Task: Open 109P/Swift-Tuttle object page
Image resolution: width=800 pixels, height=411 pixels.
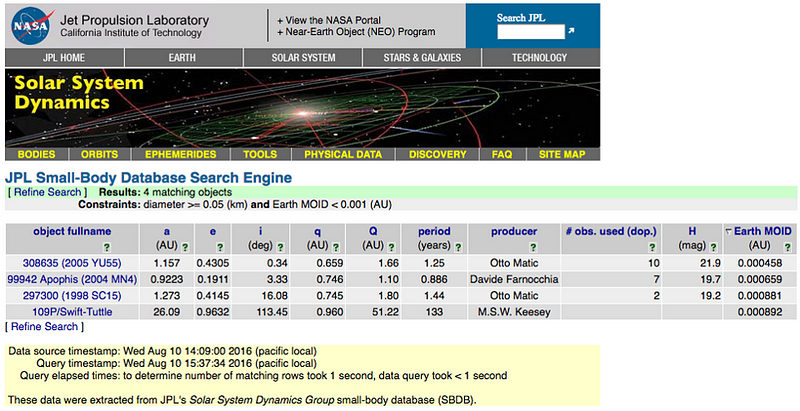Action: click(x=72, y=312)
